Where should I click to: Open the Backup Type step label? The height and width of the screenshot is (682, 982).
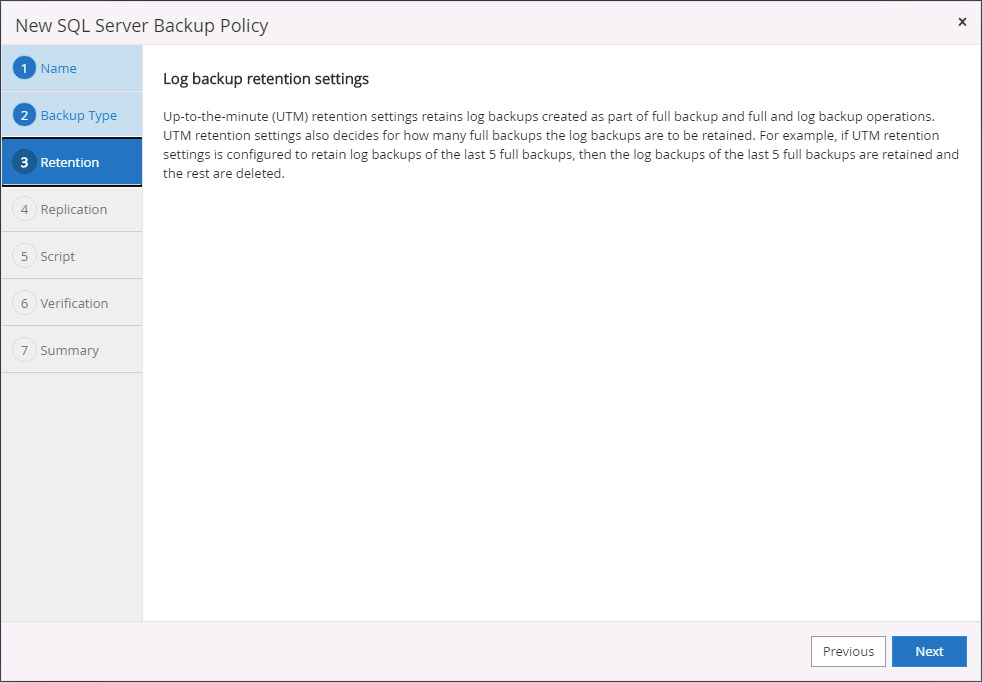click(79, 116)
